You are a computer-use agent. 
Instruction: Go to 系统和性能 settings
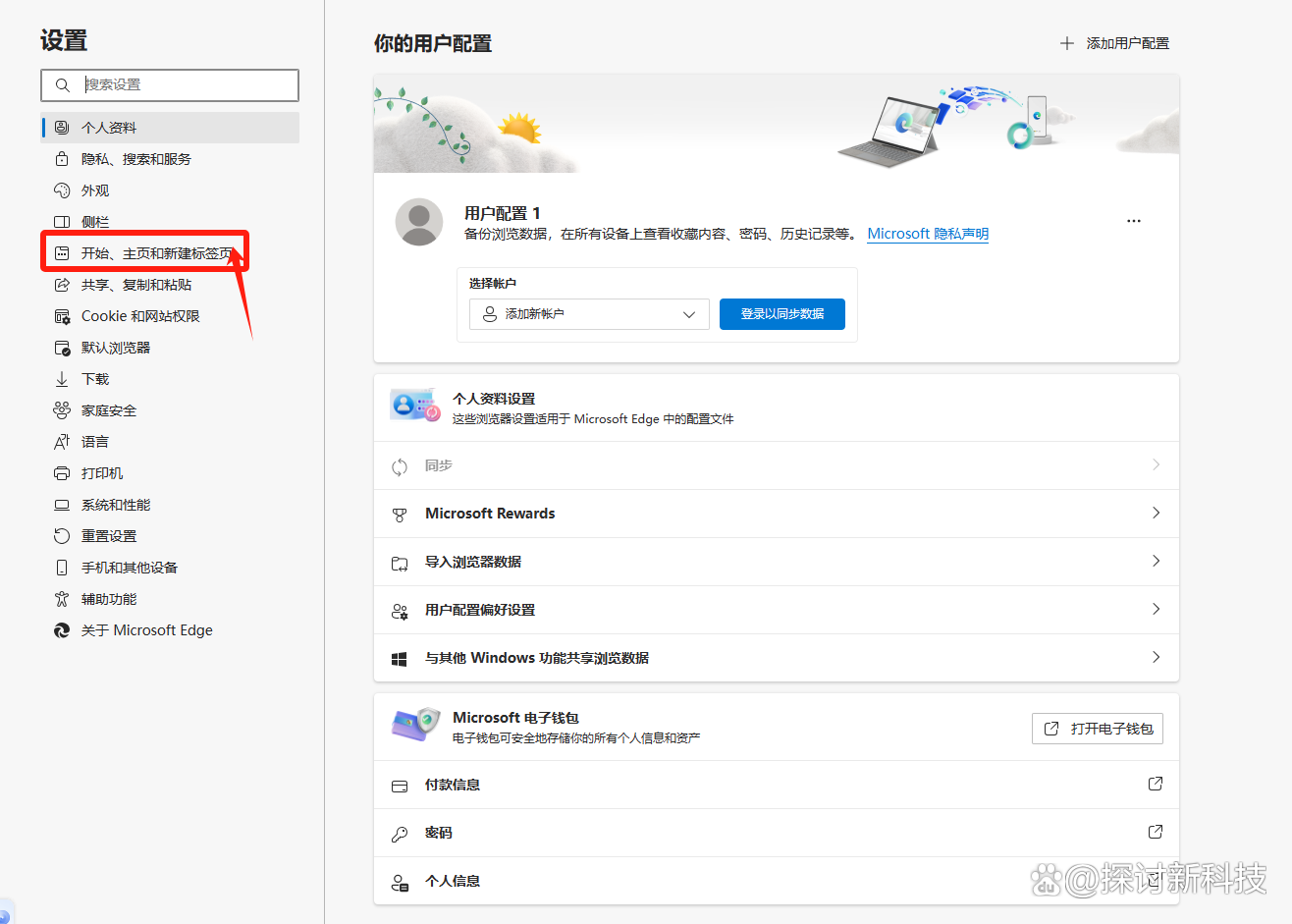tap(170, 505)
